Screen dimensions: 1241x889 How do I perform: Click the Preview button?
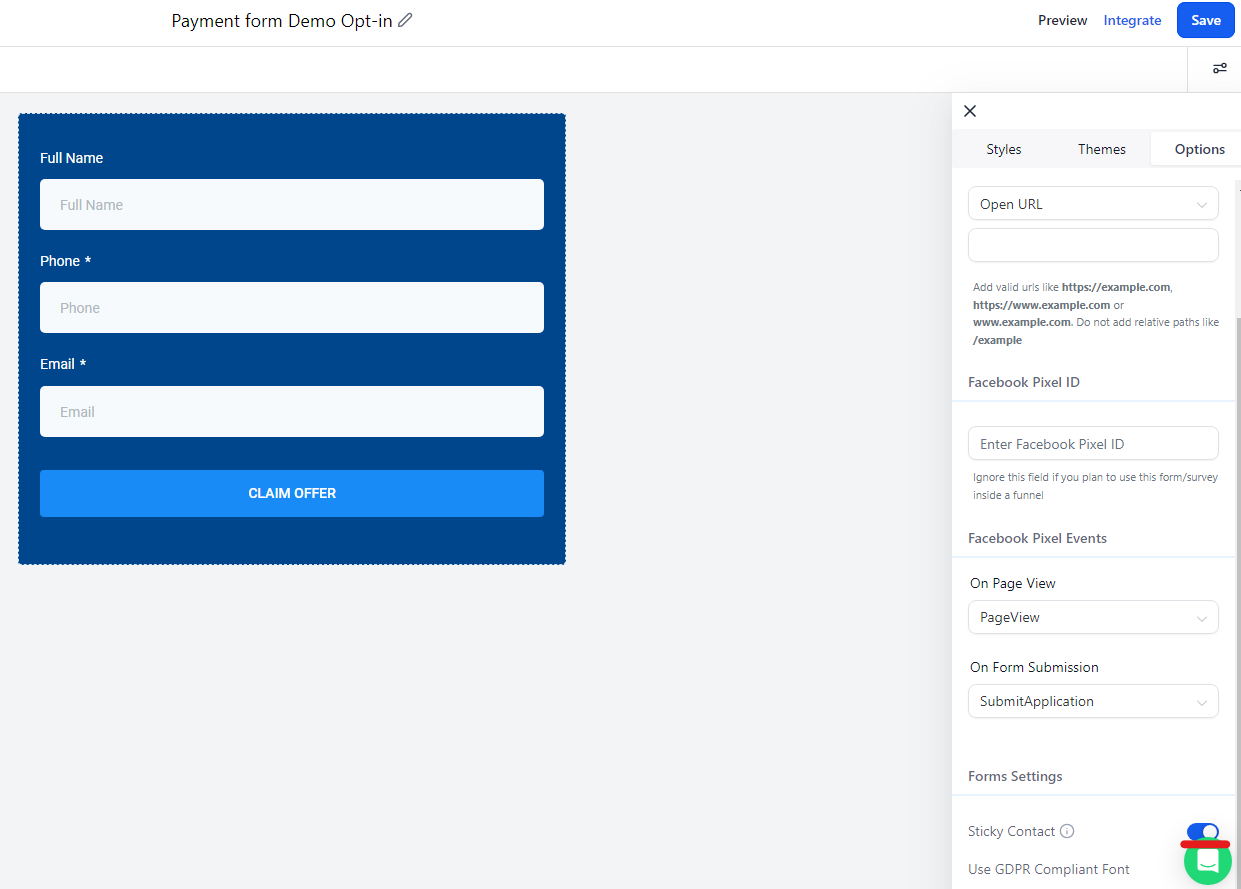tap(1062, 20)
